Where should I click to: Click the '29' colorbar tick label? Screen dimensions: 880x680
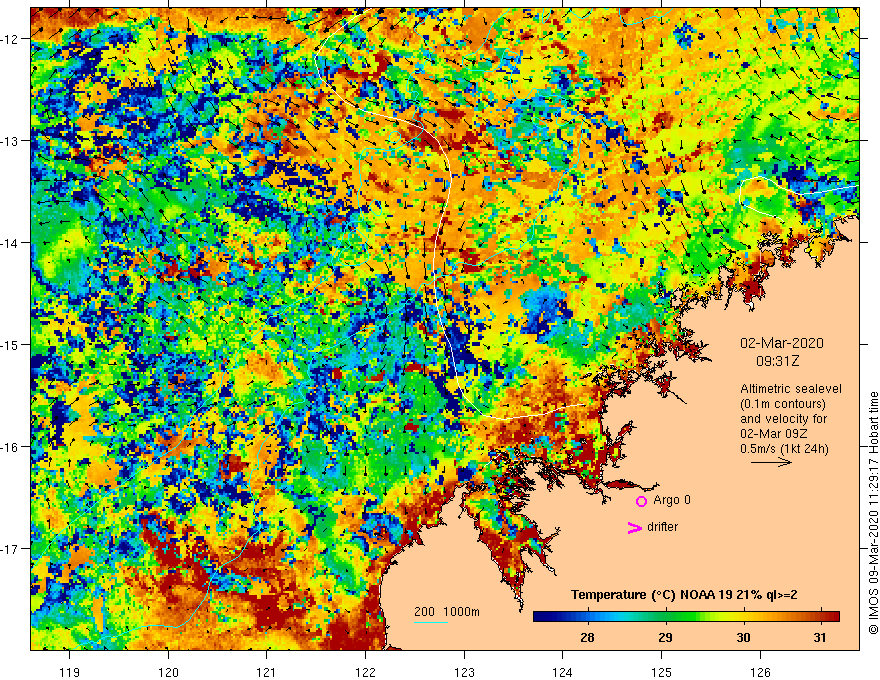(x=665, y=638)
